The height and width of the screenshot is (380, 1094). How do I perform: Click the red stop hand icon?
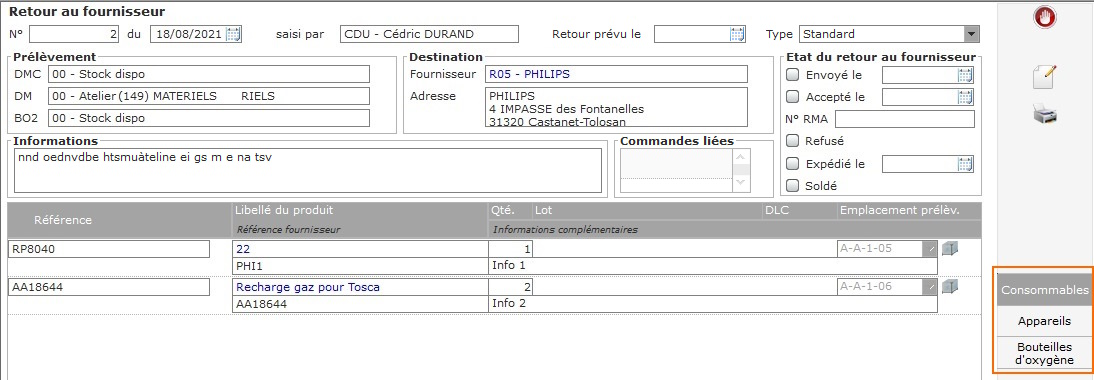click(1044, 17)
